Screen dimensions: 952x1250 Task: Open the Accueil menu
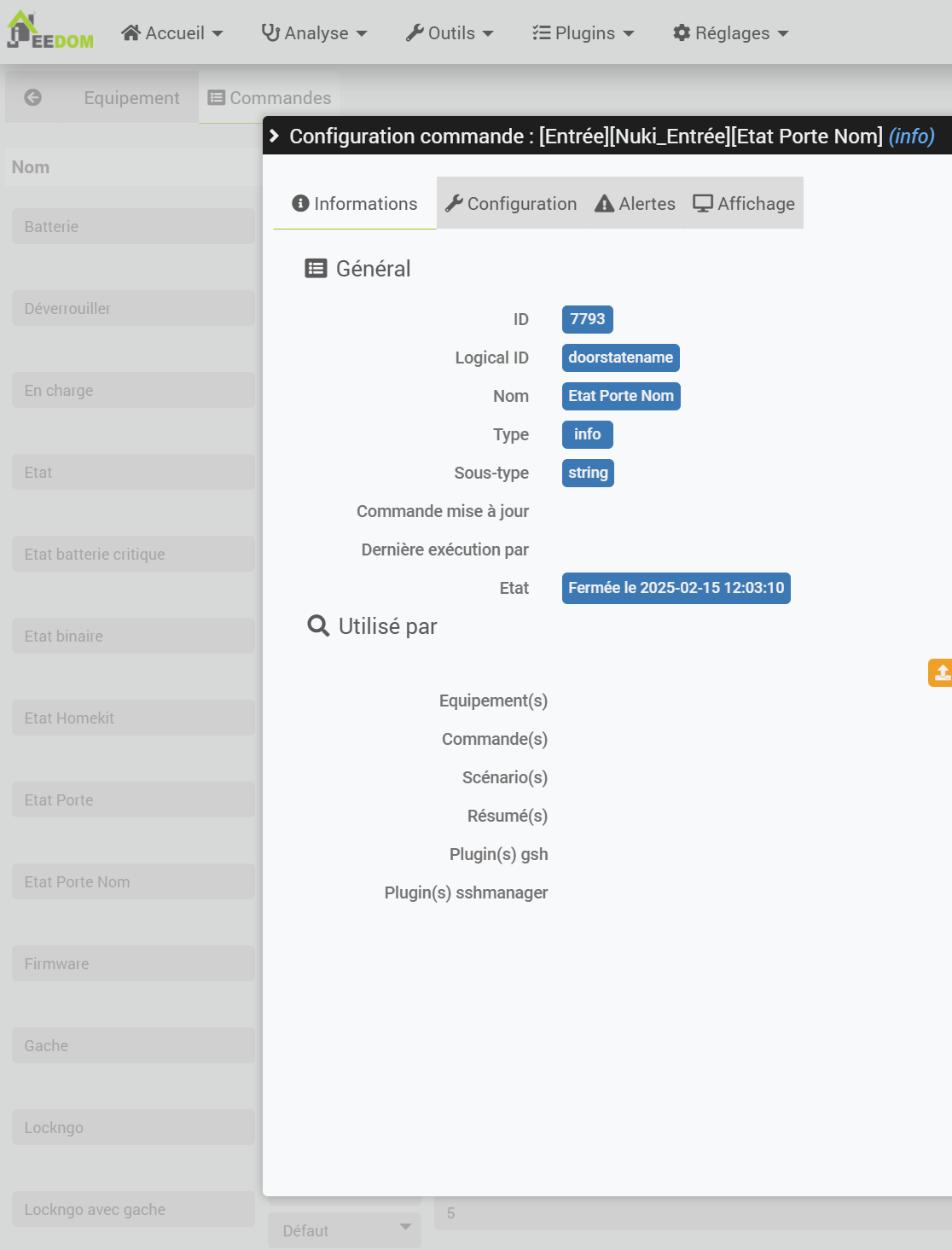click(171, 33)
